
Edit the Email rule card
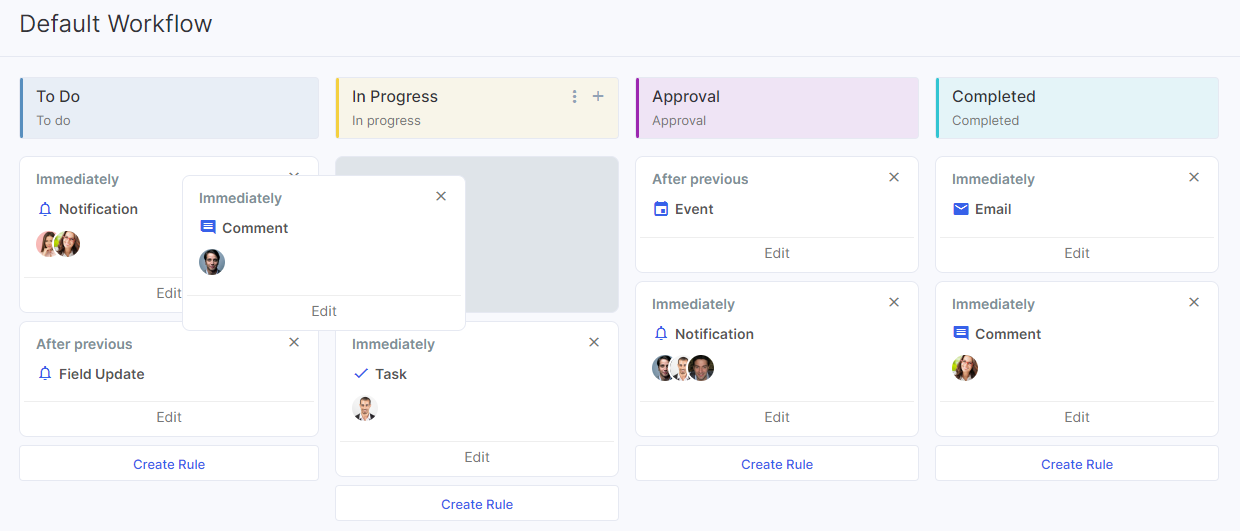point(1077,253)
